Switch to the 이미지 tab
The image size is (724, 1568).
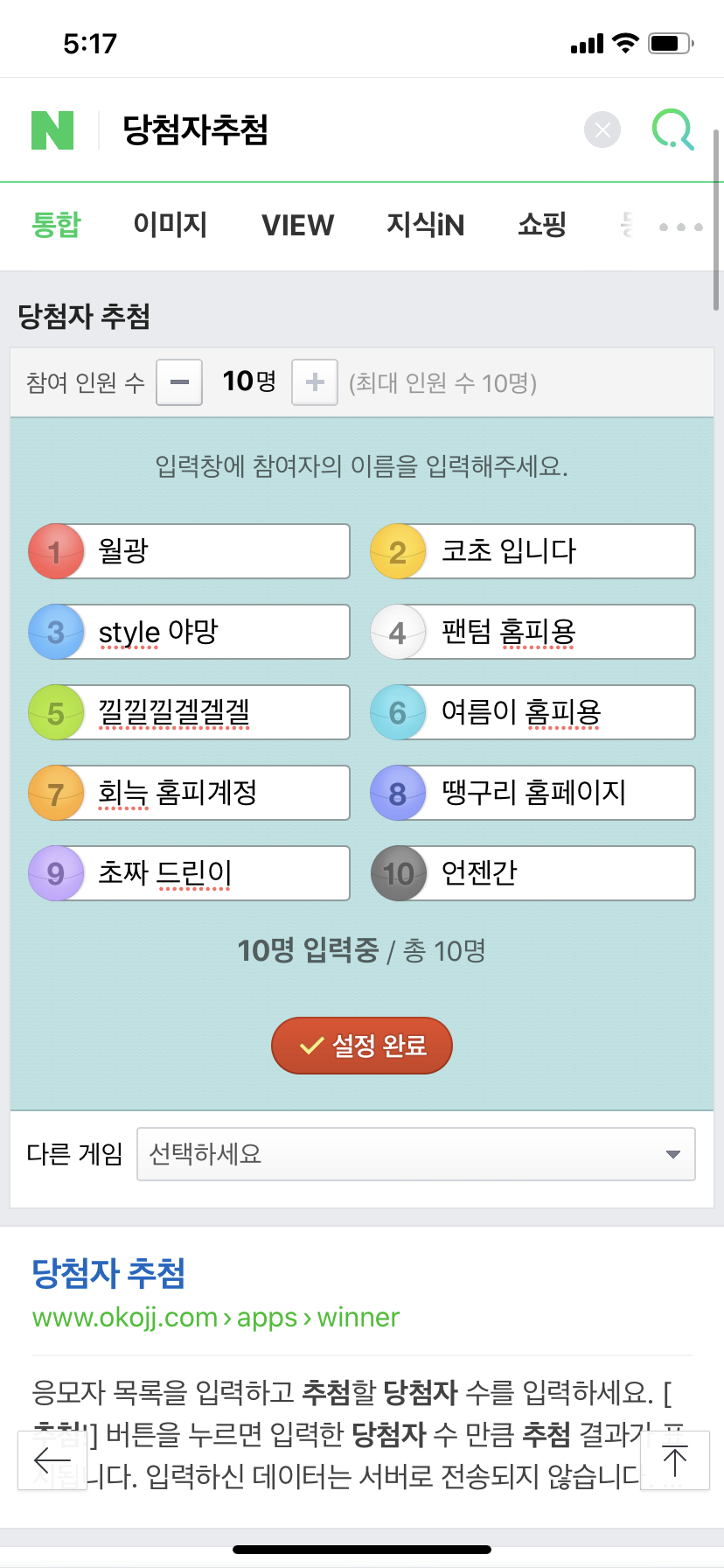click(171, 225)
